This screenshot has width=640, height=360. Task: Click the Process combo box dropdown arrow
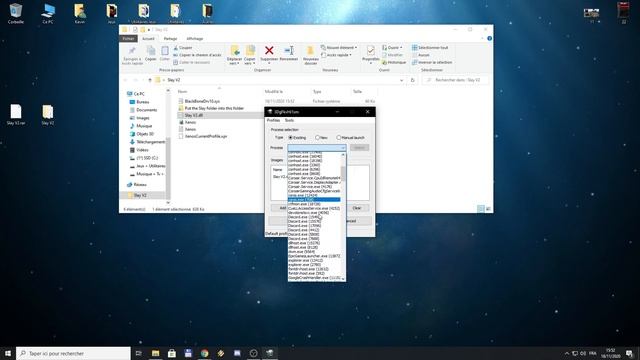(x=343, y=148)
